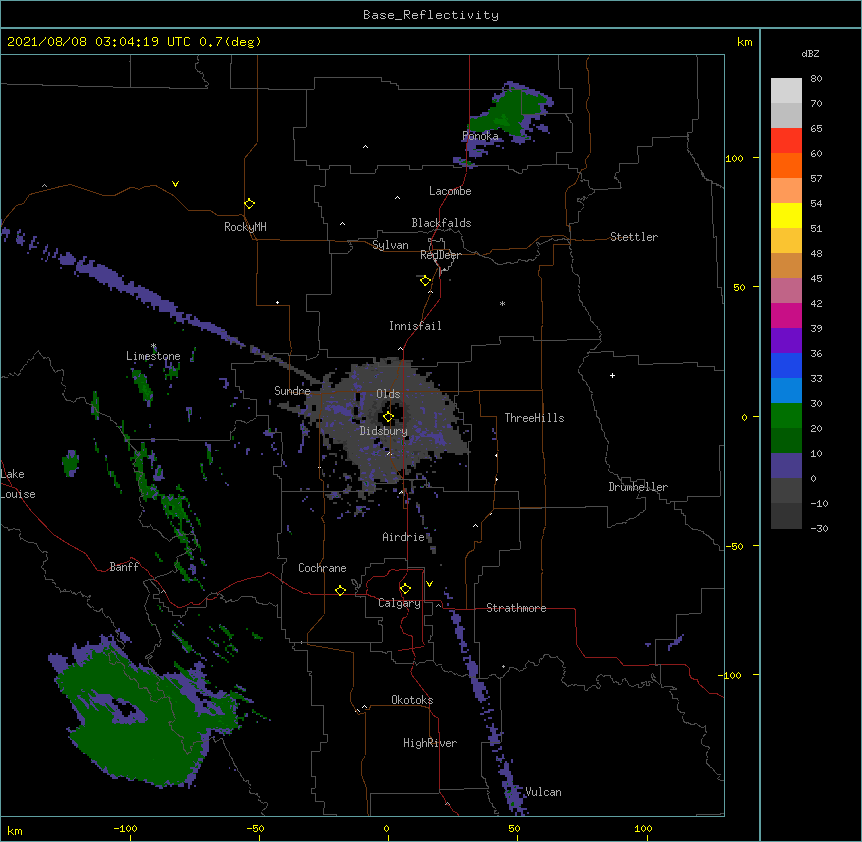
Task: Click the 50 tick on the right axis
Action: (x=739, y=287)
